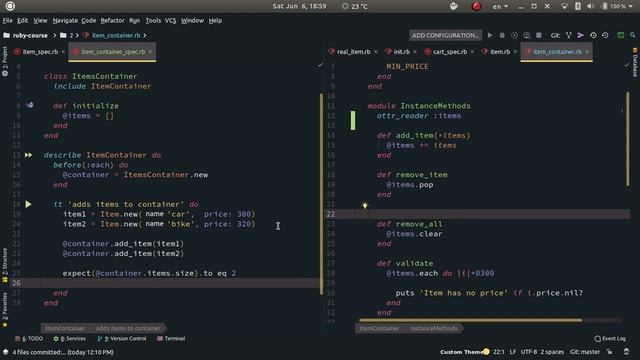Close the item_container_spec.rb tab
This screenshot has width=640, height=360.
[x=150, y=52]
